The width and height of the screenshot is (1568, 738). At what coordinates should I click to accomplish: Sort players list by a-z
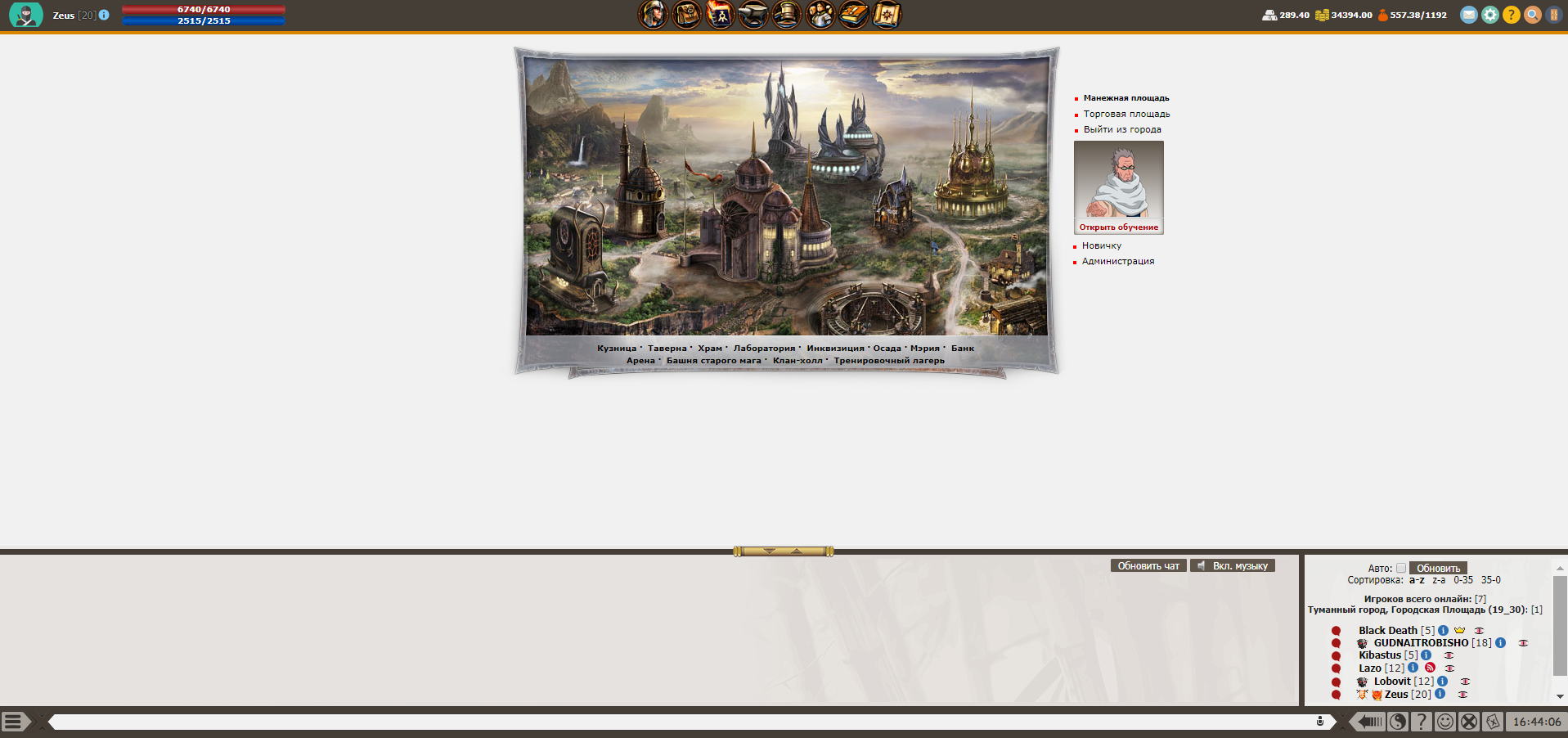1417,580
